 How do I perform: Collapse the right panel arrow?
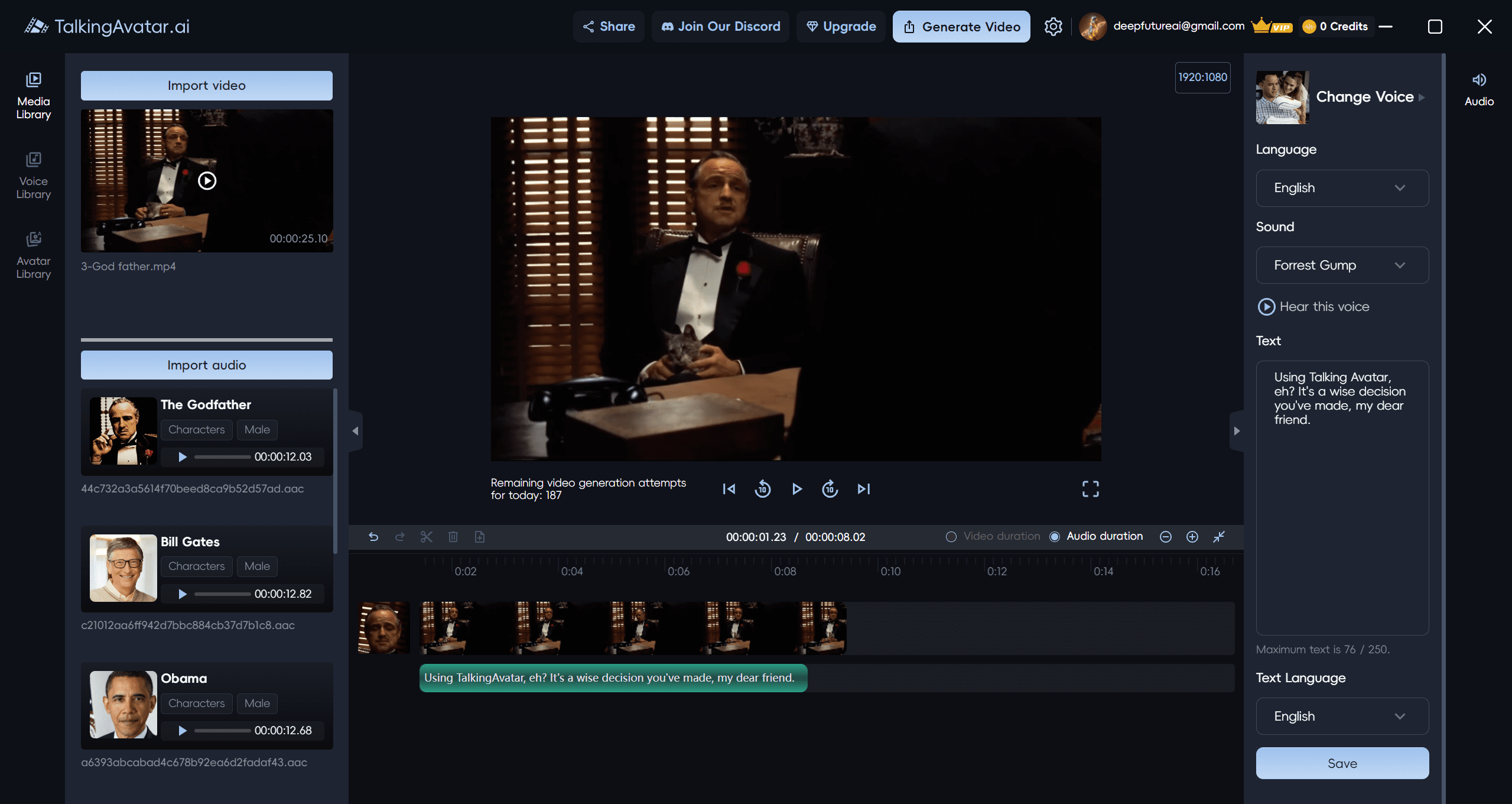(1237, 431)
